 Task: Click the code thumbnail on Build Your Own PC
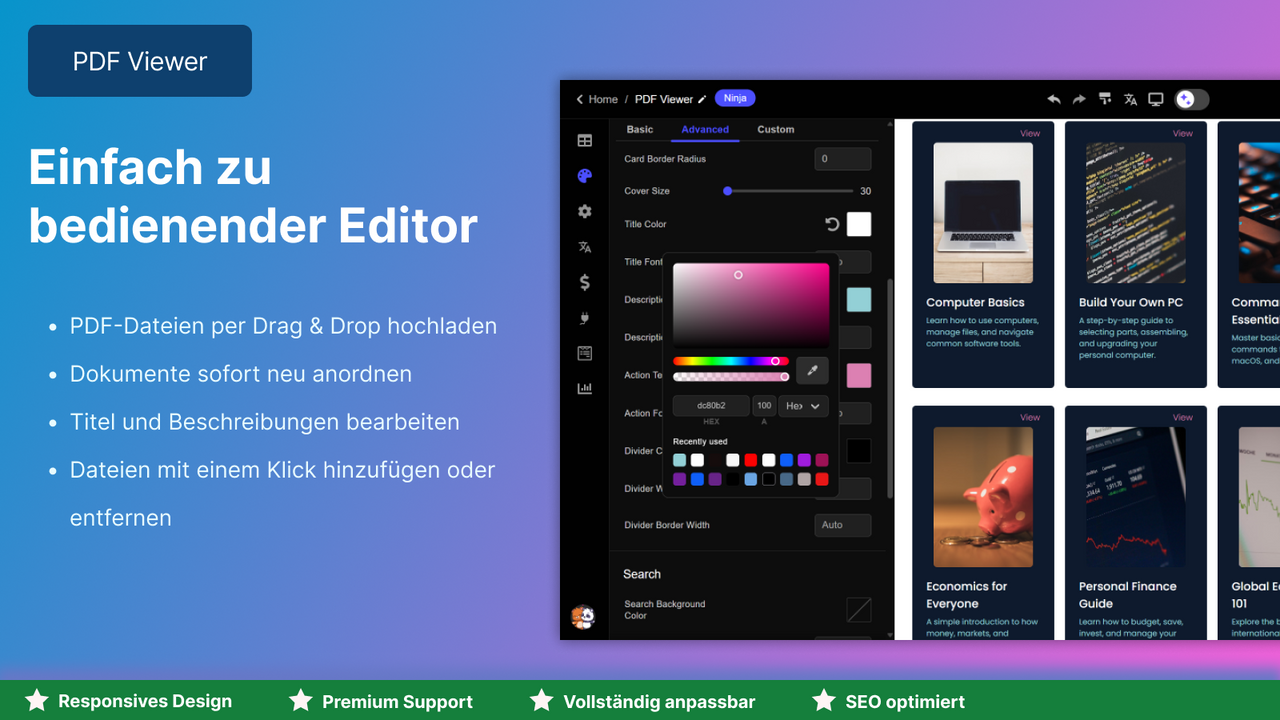(x=1136, y=213)
